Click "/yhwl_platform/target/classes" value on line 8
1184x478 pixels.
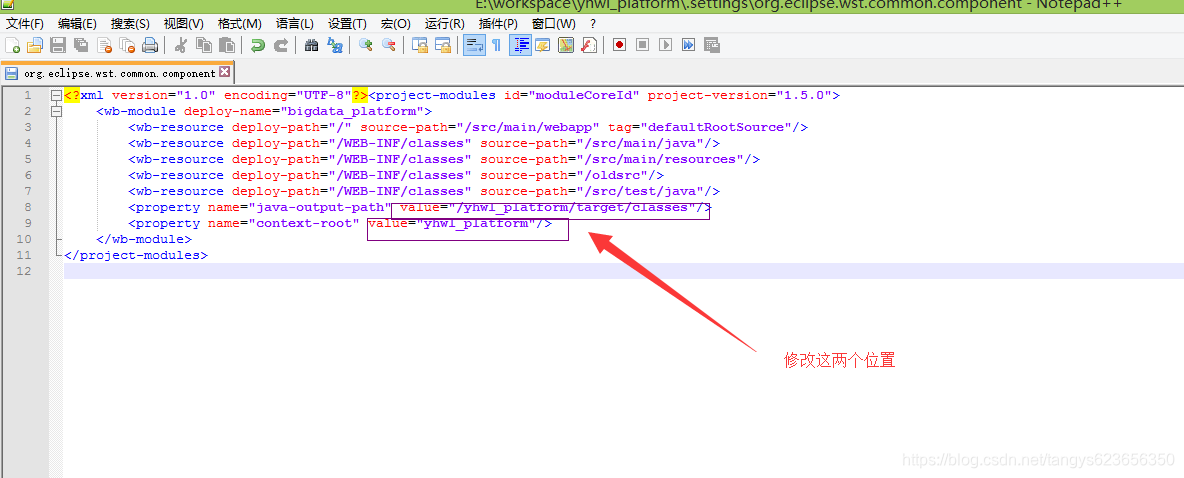click(x=571, y=207)
